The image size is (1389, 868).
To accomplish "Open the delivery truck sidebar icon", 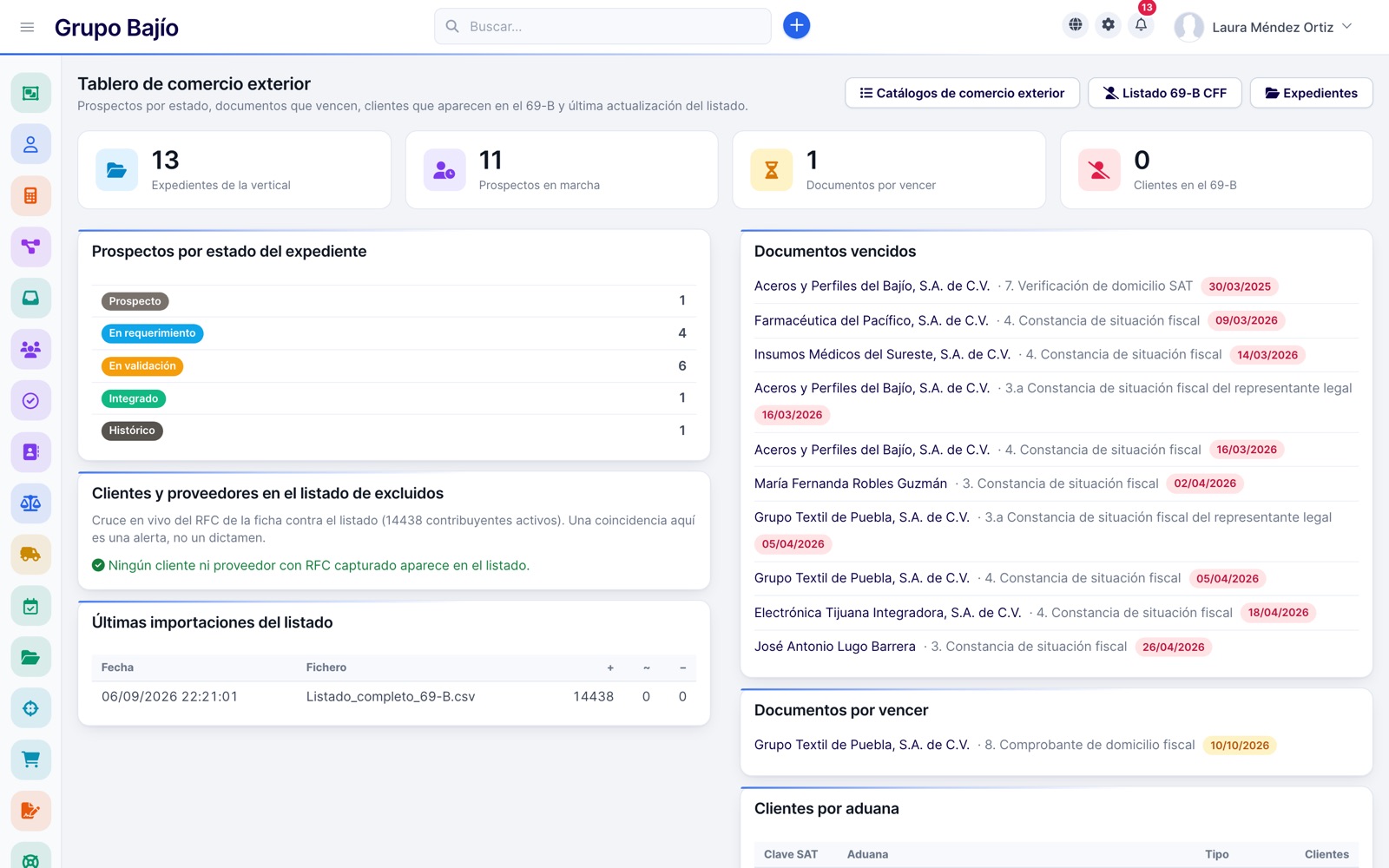I will 30,554.
